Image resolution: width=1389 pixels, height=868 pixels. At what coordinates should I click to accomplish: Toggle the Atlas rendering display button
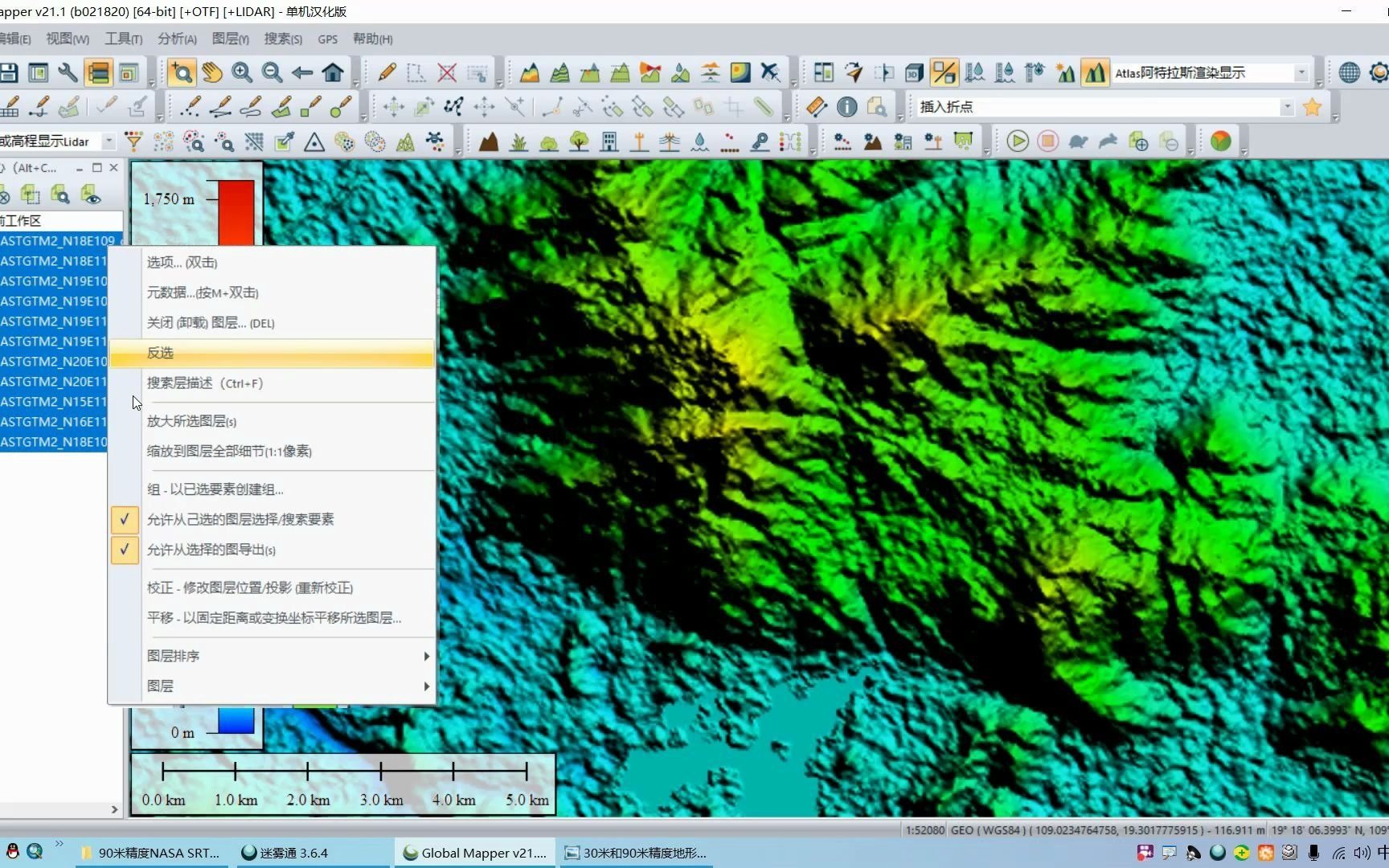pyautogui.click(x=1096, y=72)
